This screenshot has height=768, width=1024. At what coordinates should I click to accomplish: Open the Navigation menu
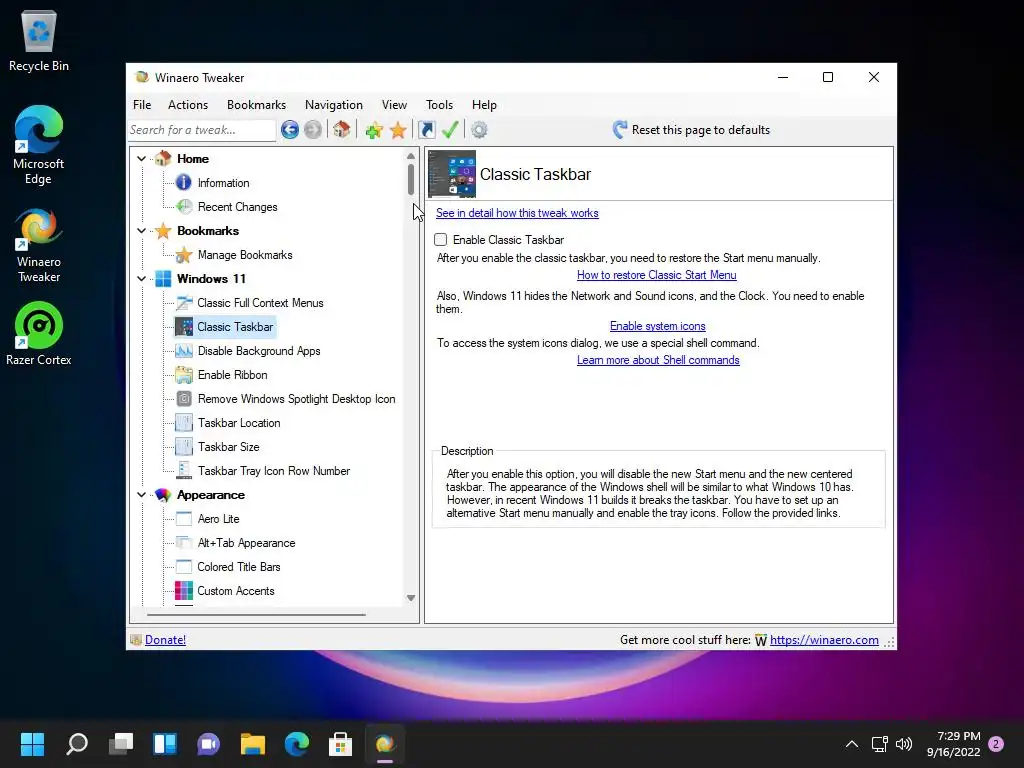334,104
